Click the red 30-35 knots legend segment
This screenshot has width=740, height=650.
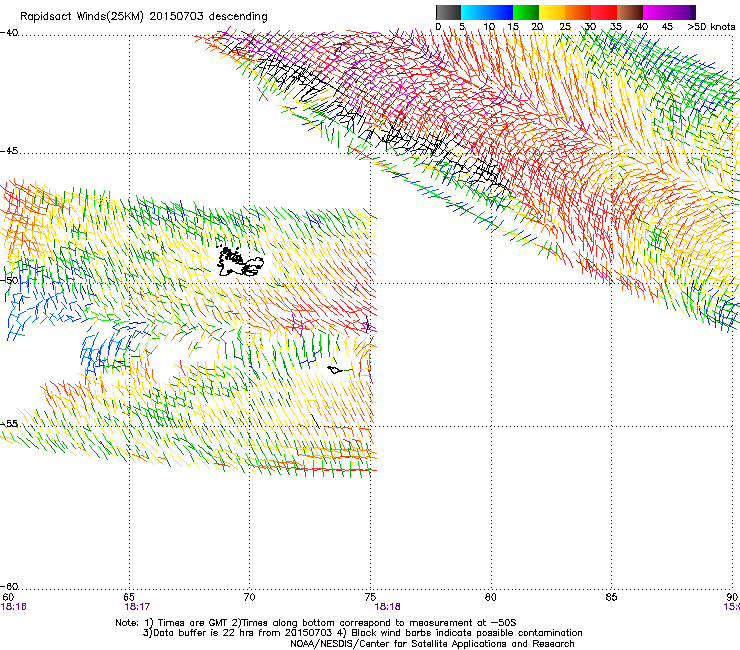tap(604, 12)
